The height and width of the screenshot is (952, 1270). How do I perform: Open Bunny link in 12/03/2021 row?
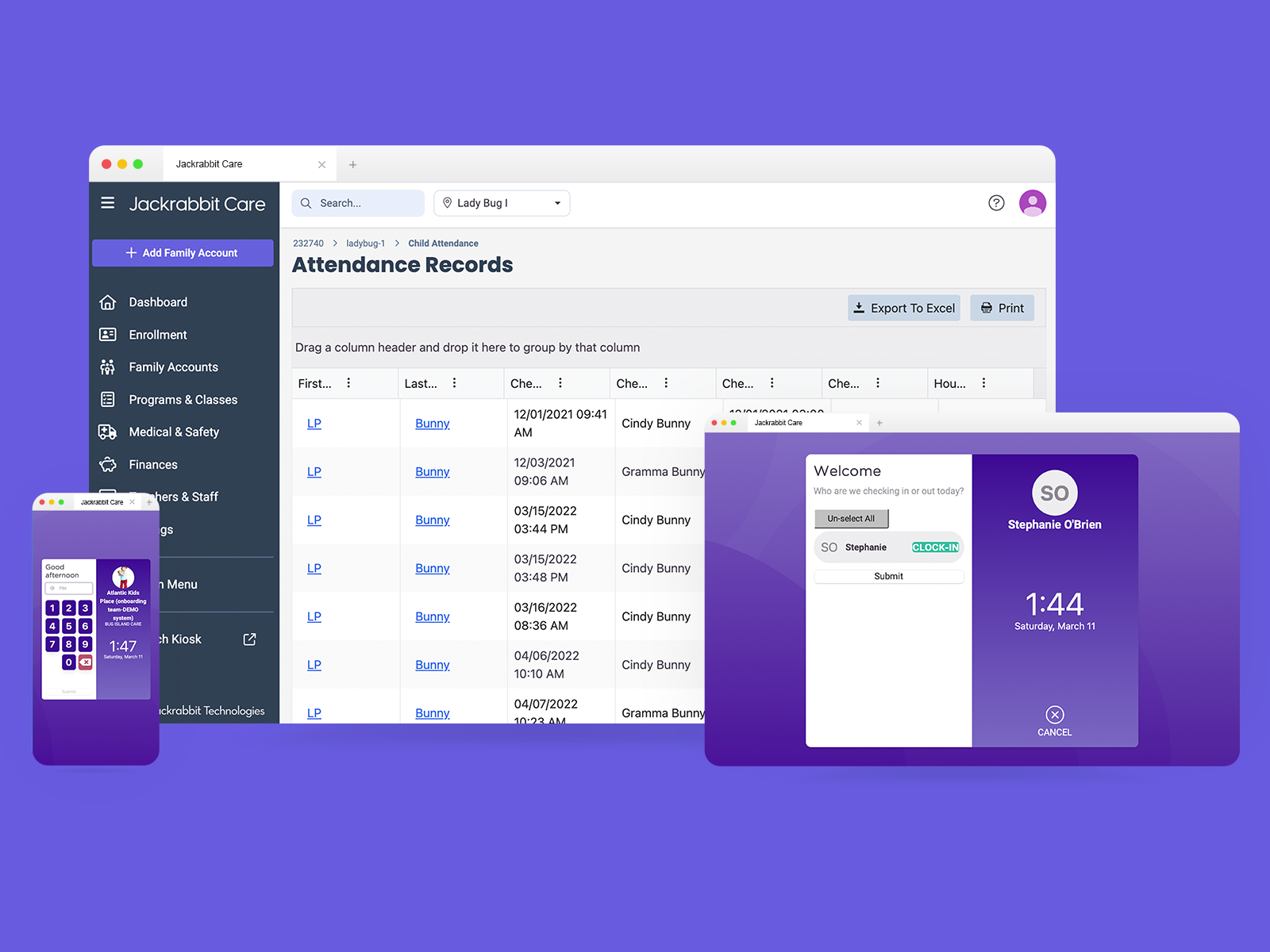433,472
